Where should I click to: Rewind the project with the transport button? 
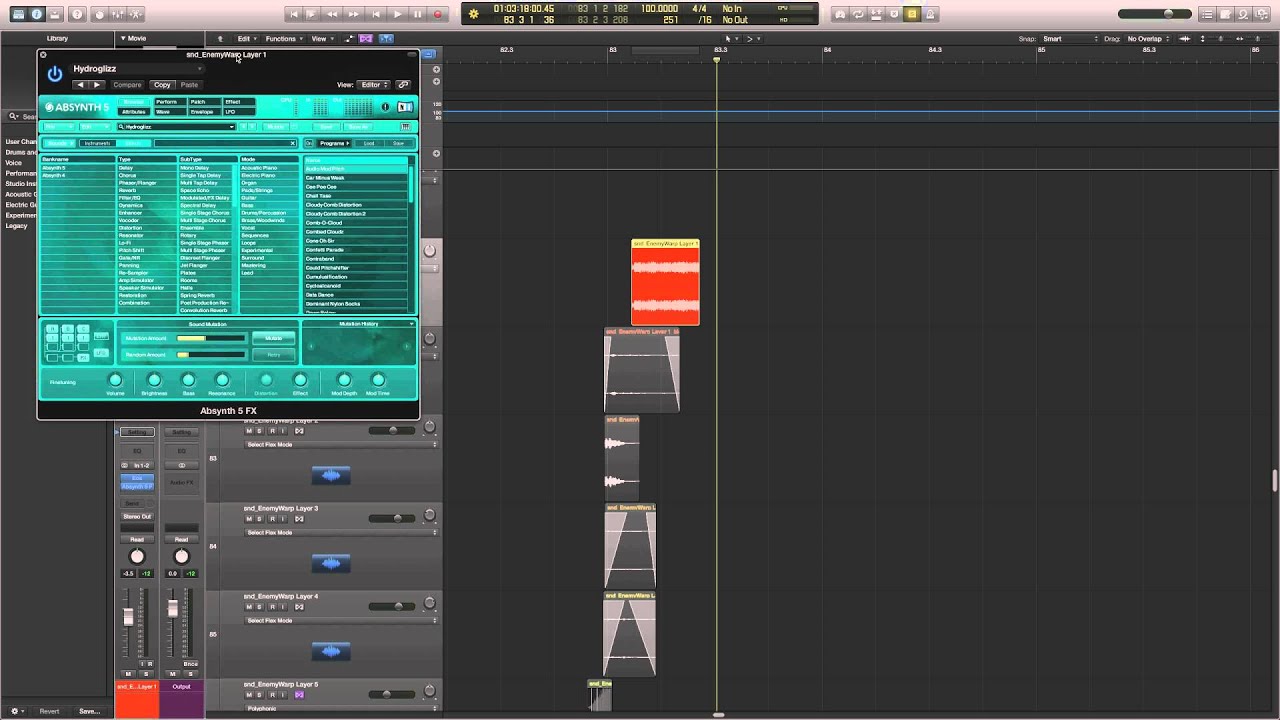pos(333,14)
